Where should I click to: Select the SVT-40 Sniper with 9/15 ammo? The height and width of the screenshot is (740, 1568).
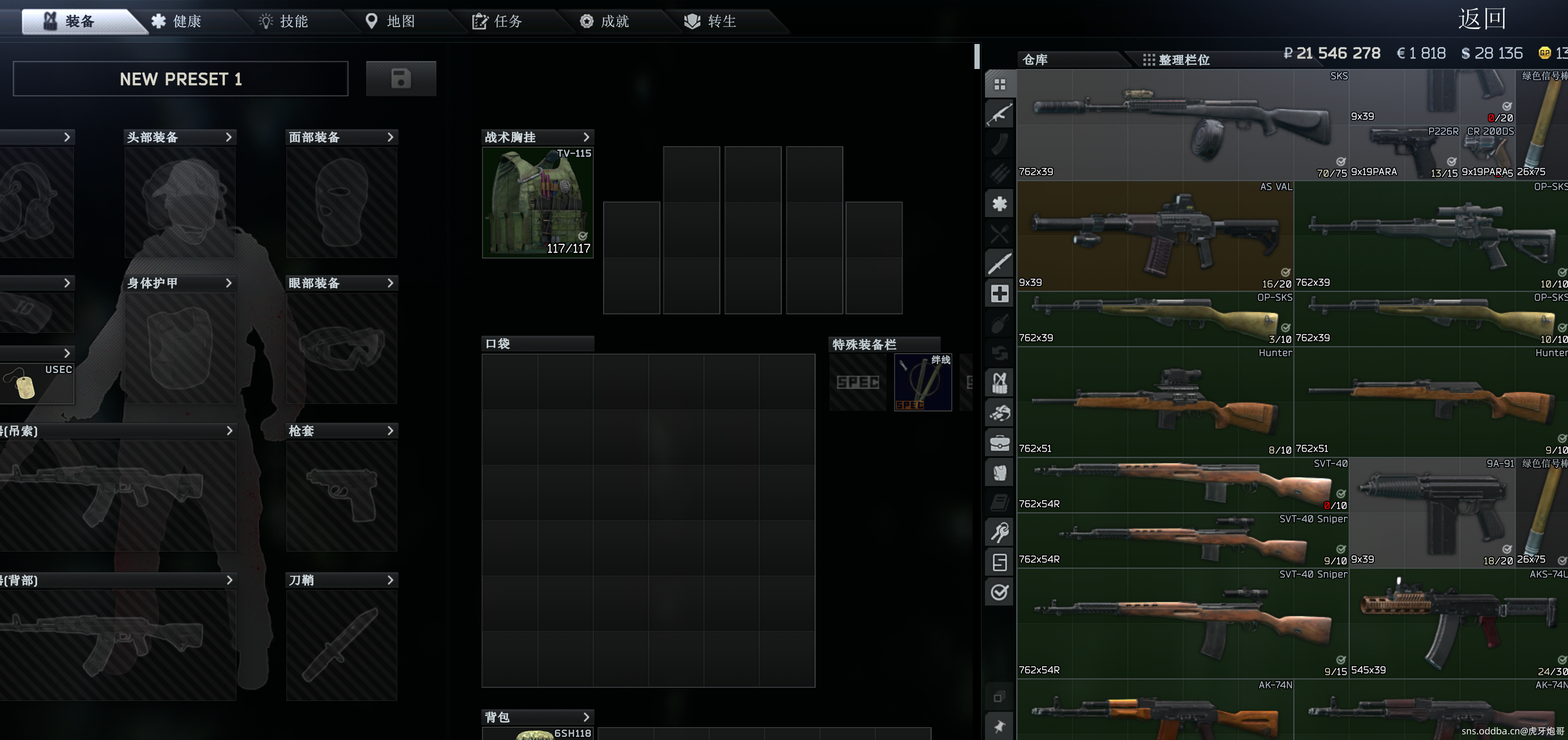point(1183,623)
